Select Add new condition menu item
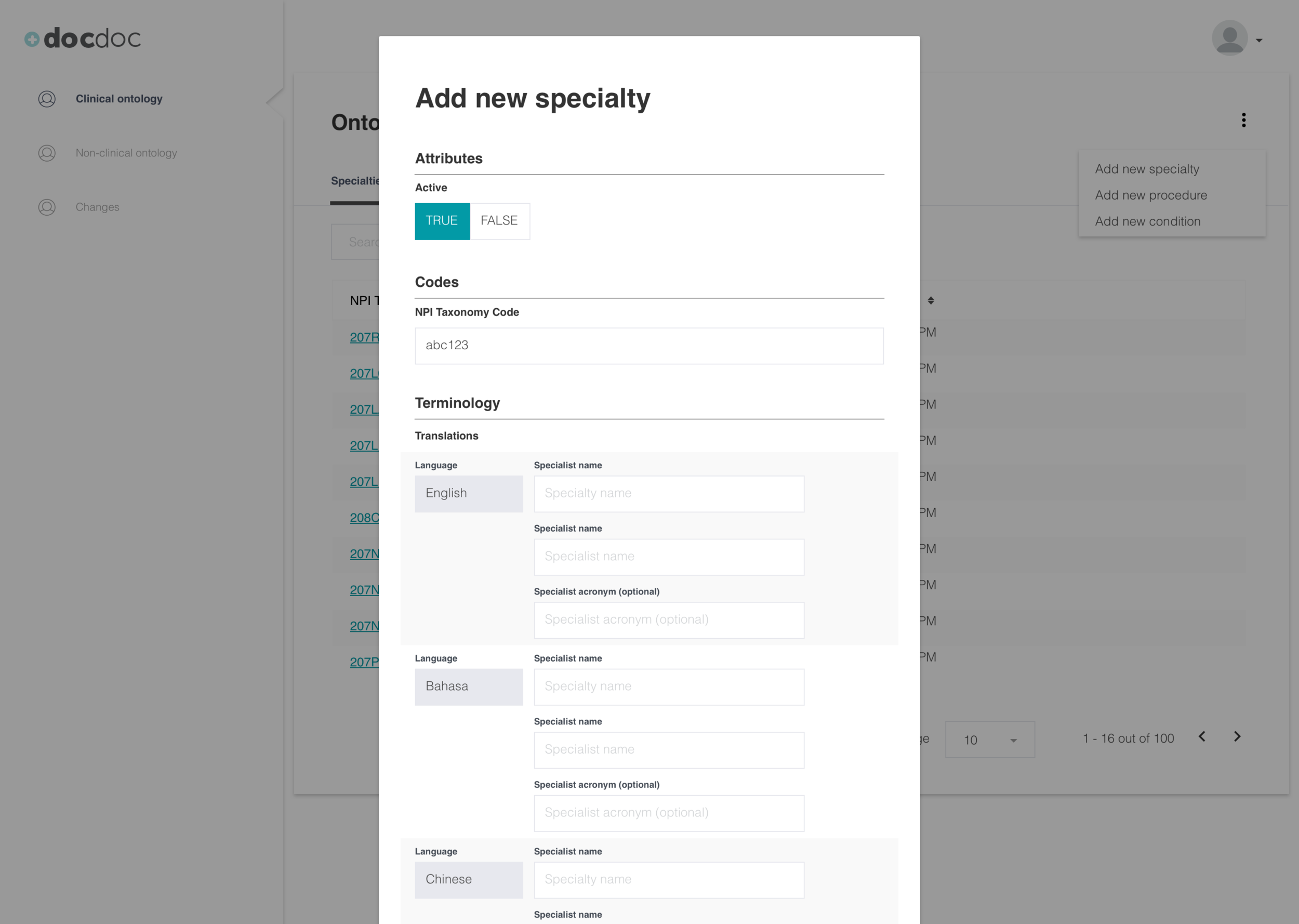The image size is (1299, 924). click(x=1147, y=221)
